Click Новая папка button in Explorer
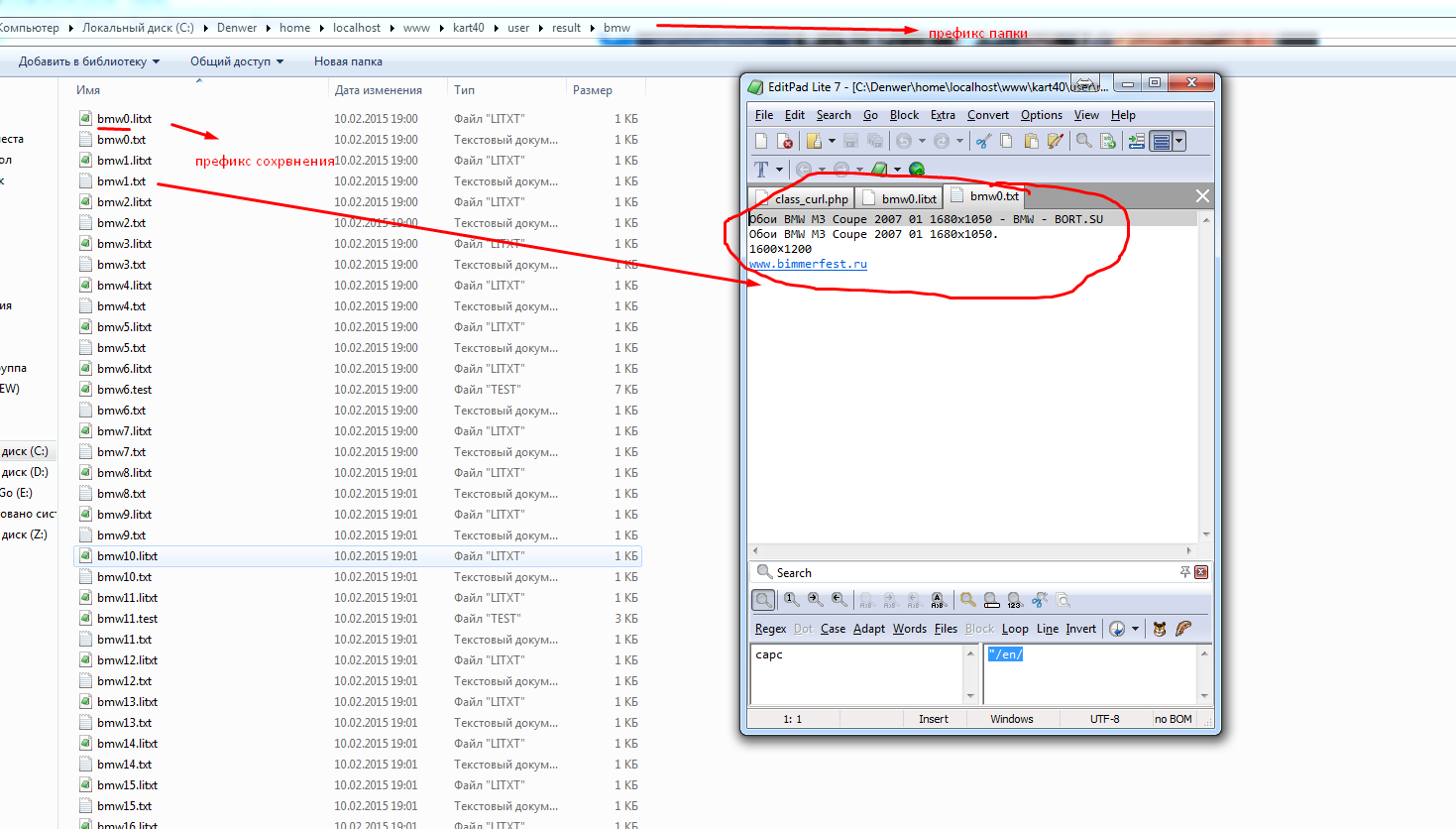The height and width of the screenshot is (829, 1456). [348, 61]
